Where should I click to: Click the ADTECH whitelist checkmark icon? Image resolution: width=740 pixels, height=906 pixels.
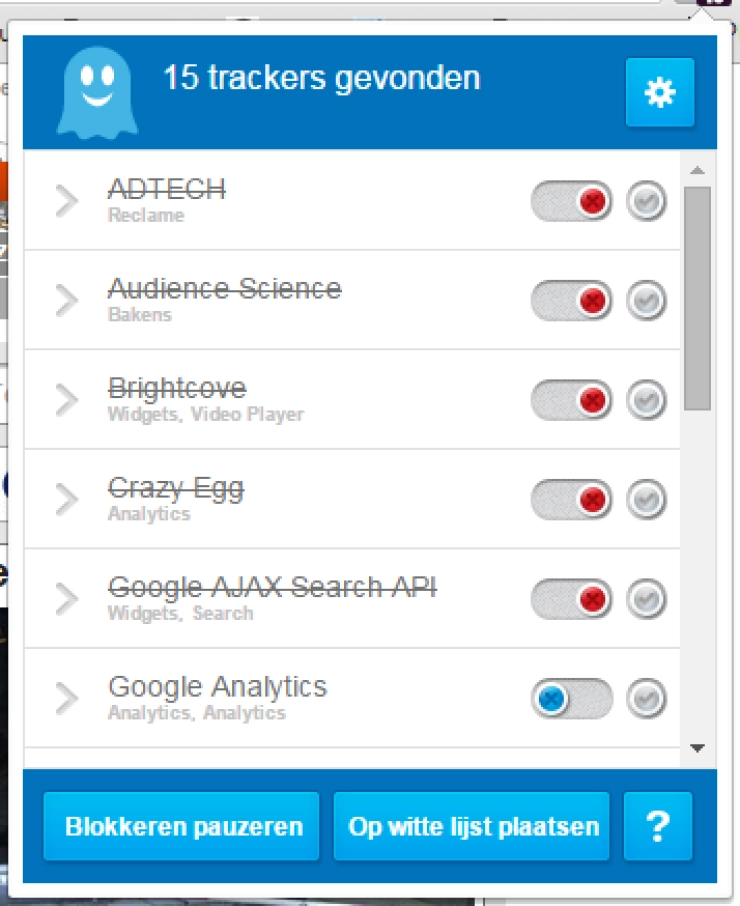click(x=647, y=202)
